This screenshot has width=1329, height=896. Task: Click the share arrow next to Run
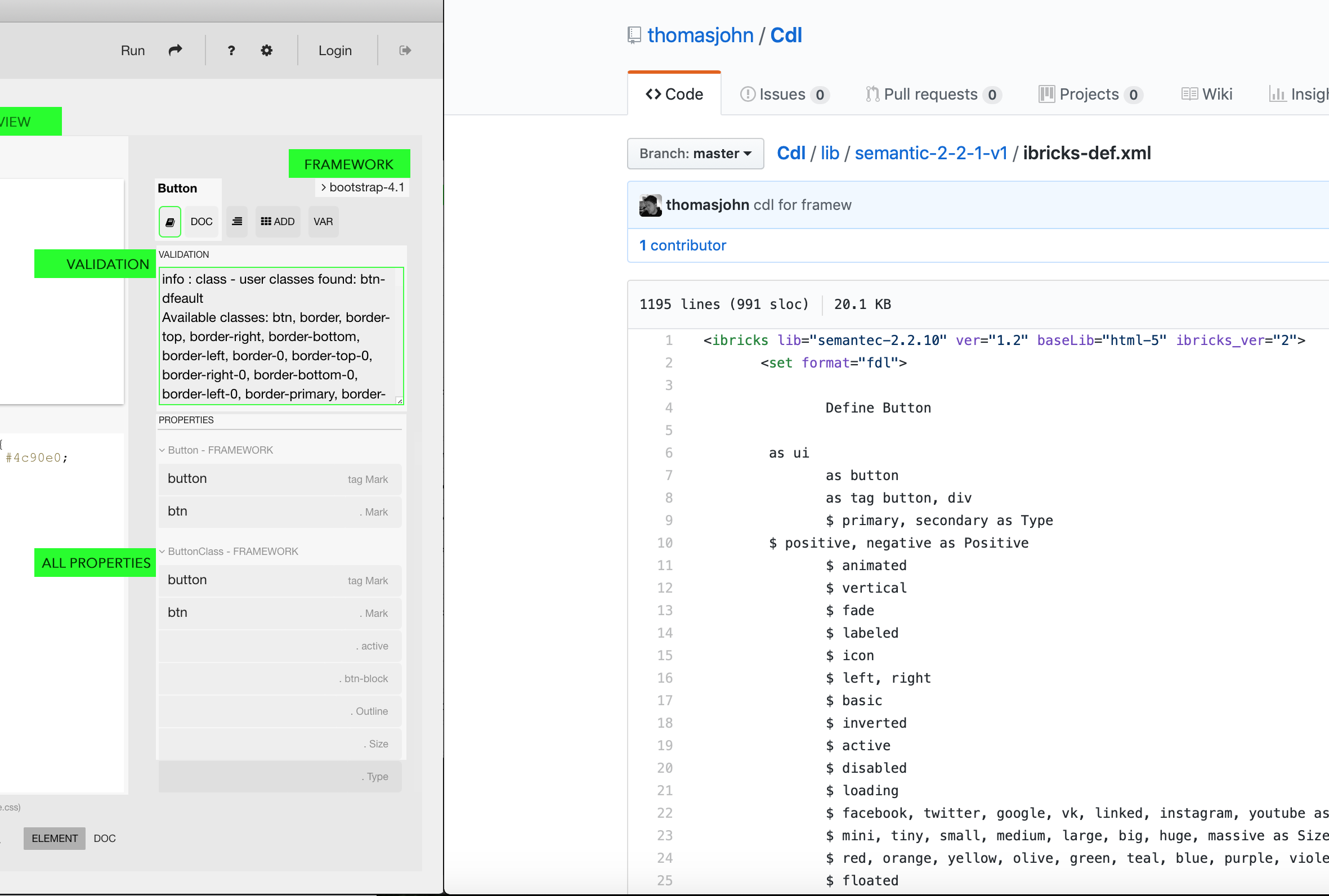point(175,50)
